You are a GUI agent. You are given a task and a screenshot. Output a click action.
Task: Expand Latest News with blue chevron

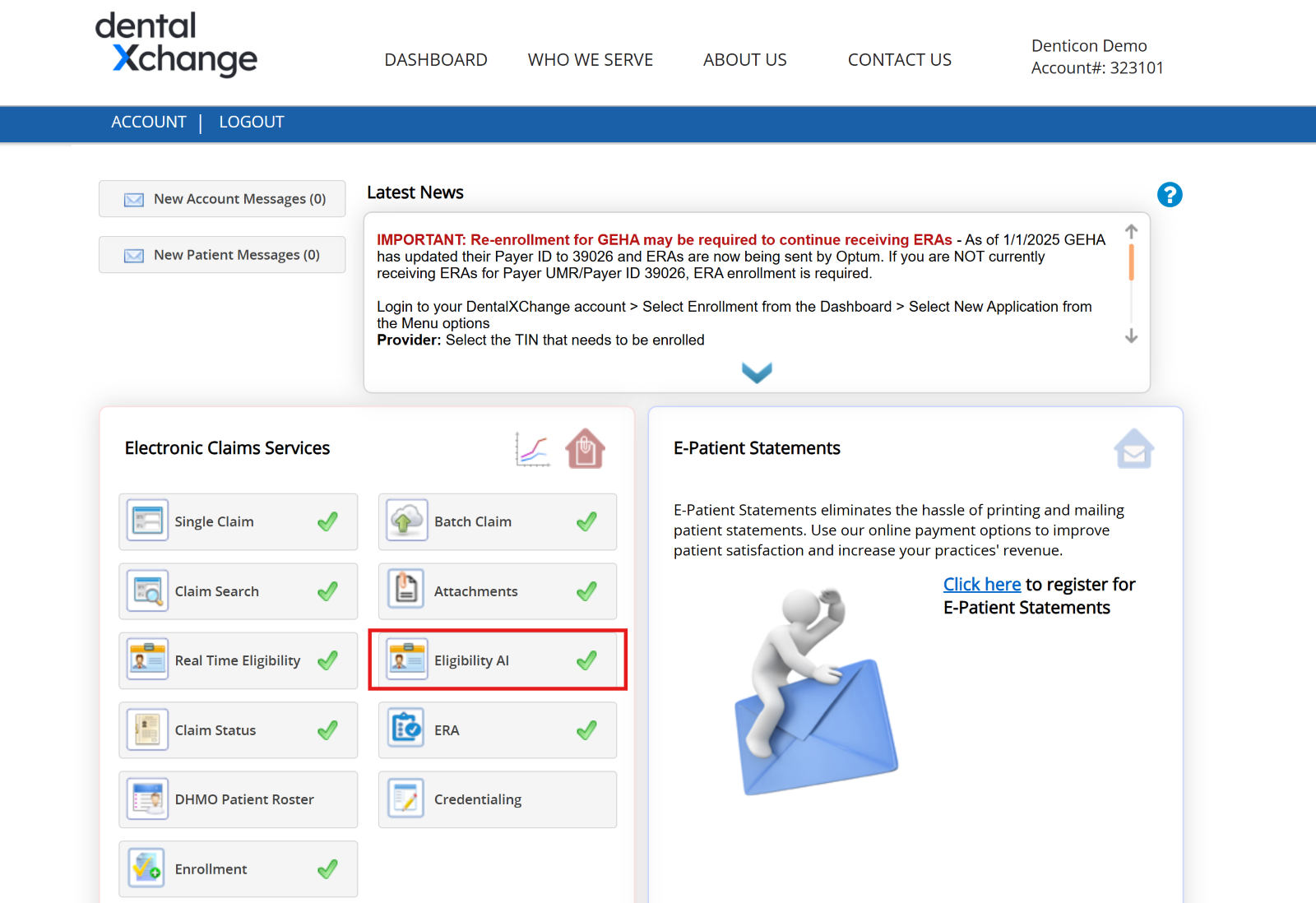coord(757,373)
